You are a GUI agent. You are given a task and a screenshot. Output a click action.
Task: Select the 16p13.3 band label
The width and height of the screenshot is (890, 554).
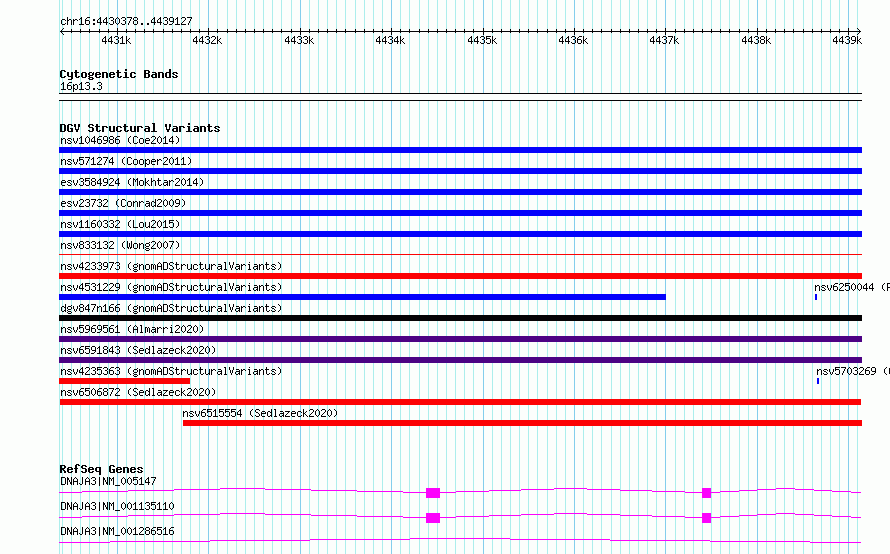coord(81,86)
